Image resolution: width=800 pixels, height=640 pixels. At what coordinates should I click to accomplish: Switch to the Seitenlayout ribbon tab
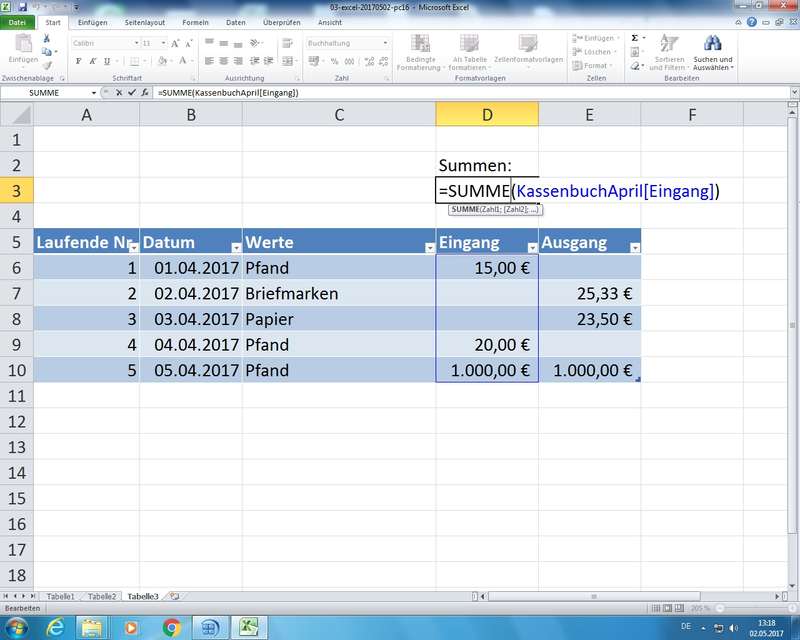click(x=145, y=22)
